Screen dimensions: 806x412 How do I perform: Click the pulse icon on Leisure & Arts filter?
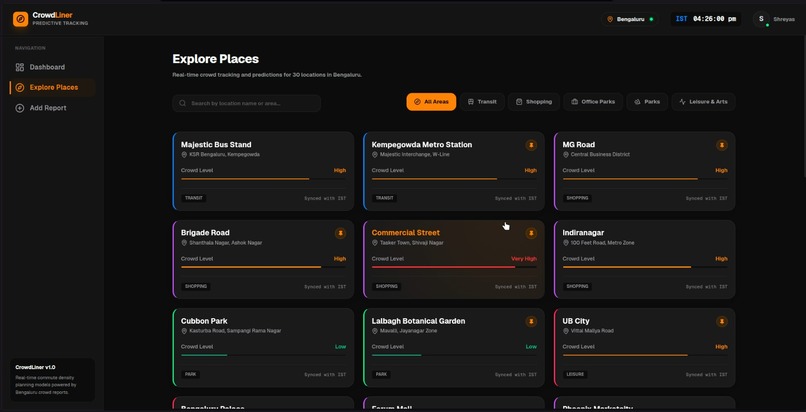(x=682, y=102)
